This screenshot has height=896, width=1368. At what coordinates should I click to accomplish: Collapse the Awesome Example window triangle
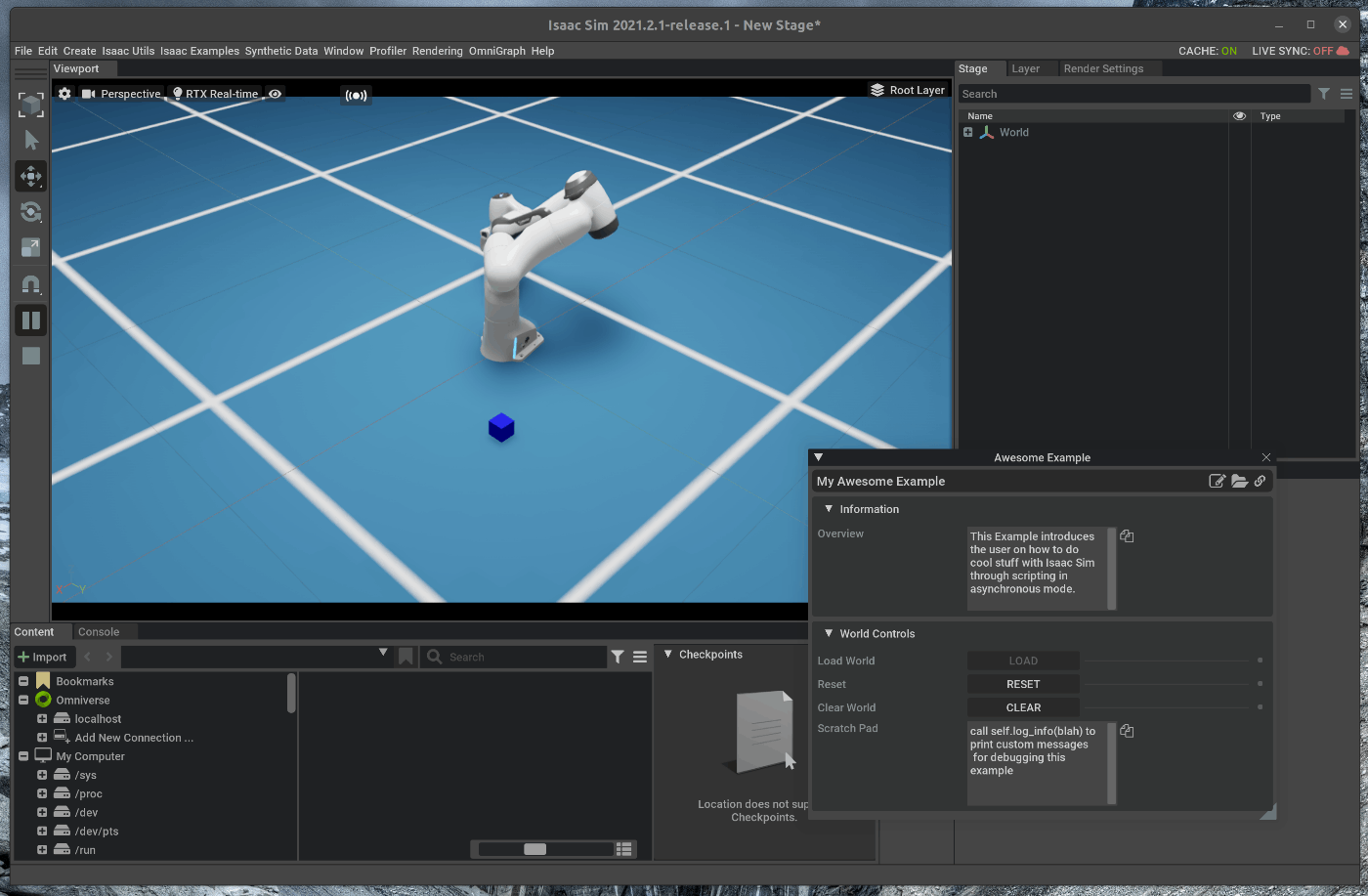[819, 456]
